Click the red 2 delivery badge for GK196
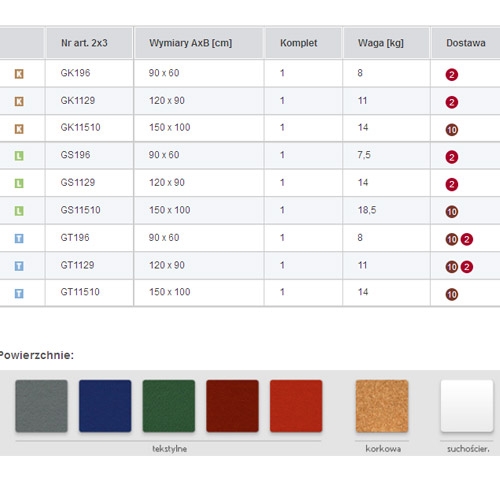Viewport: 500px width, 500px height. tap(452, 74)
